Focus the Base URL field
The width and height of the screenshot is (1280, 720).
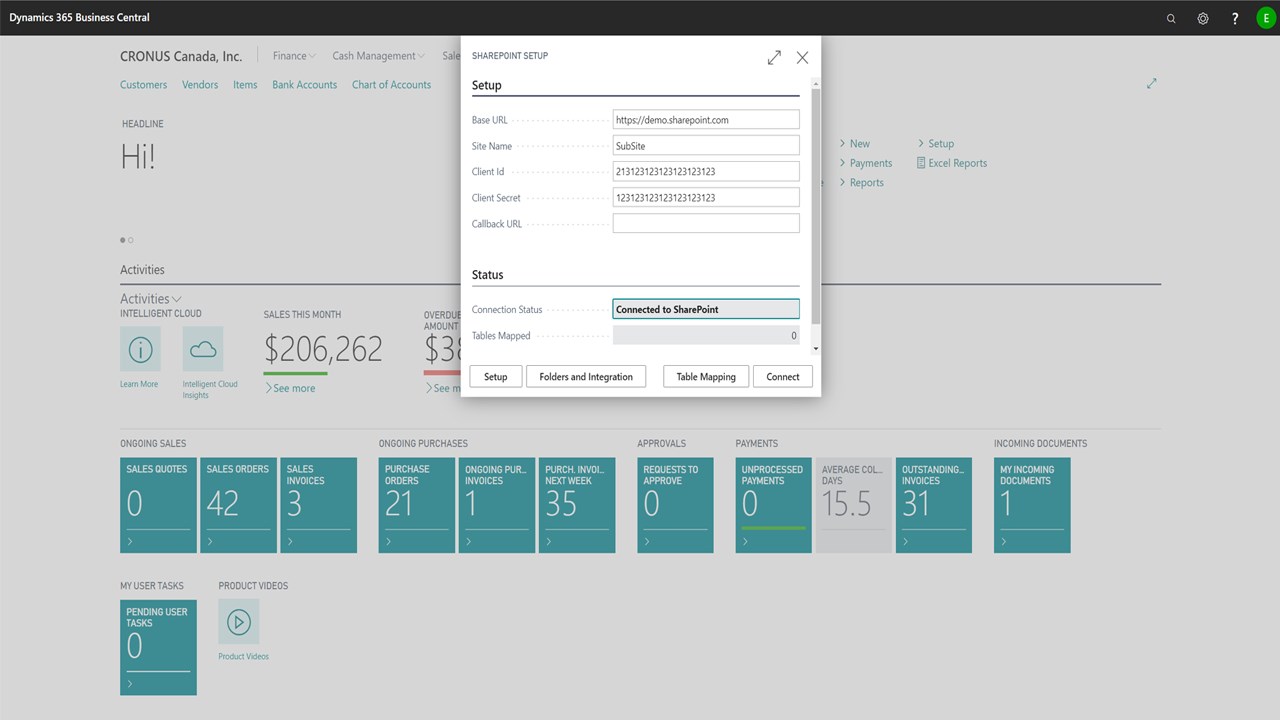[x=706, y=120]
